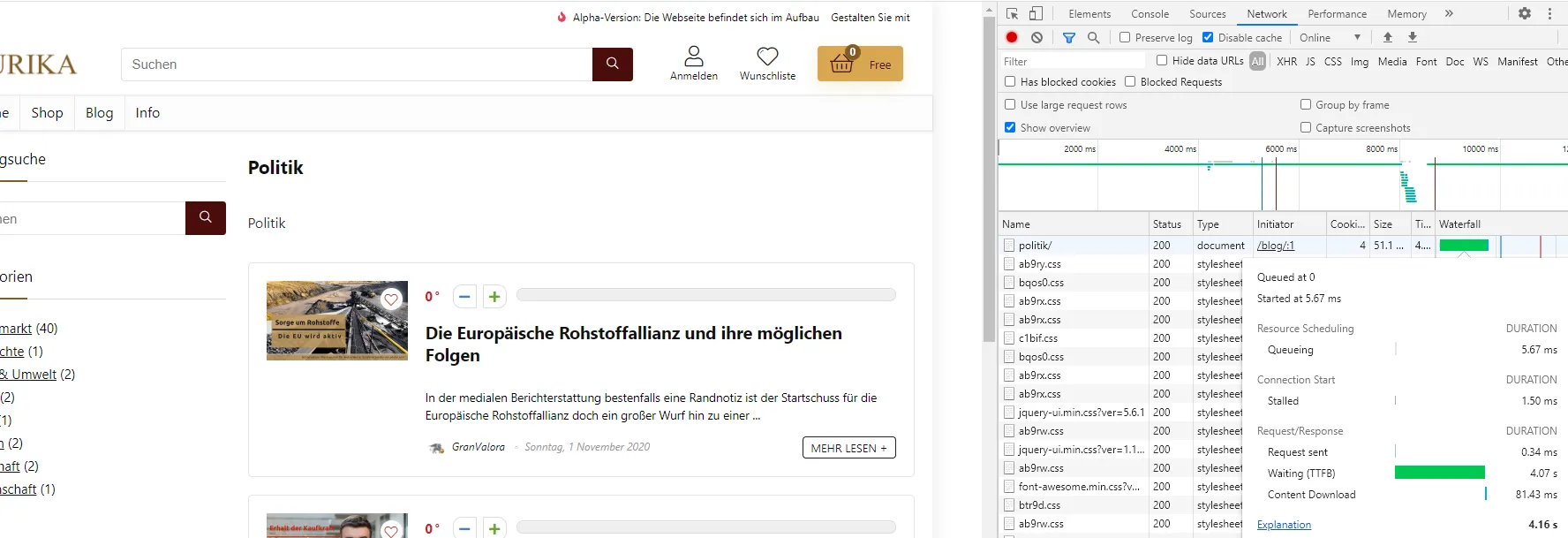Image resolution: width=1568 pixels, height=538 pixels.
Task: Uncheck Disable cache checkbox
Action: 1208,37
